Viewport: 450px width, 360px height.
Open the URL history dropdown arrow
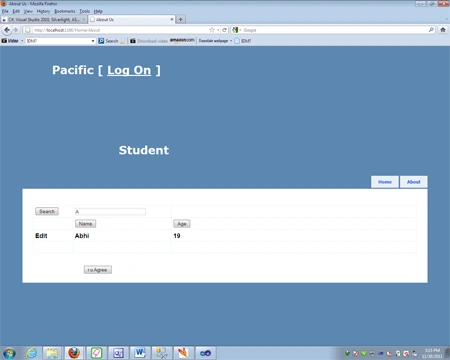[218, 30]
